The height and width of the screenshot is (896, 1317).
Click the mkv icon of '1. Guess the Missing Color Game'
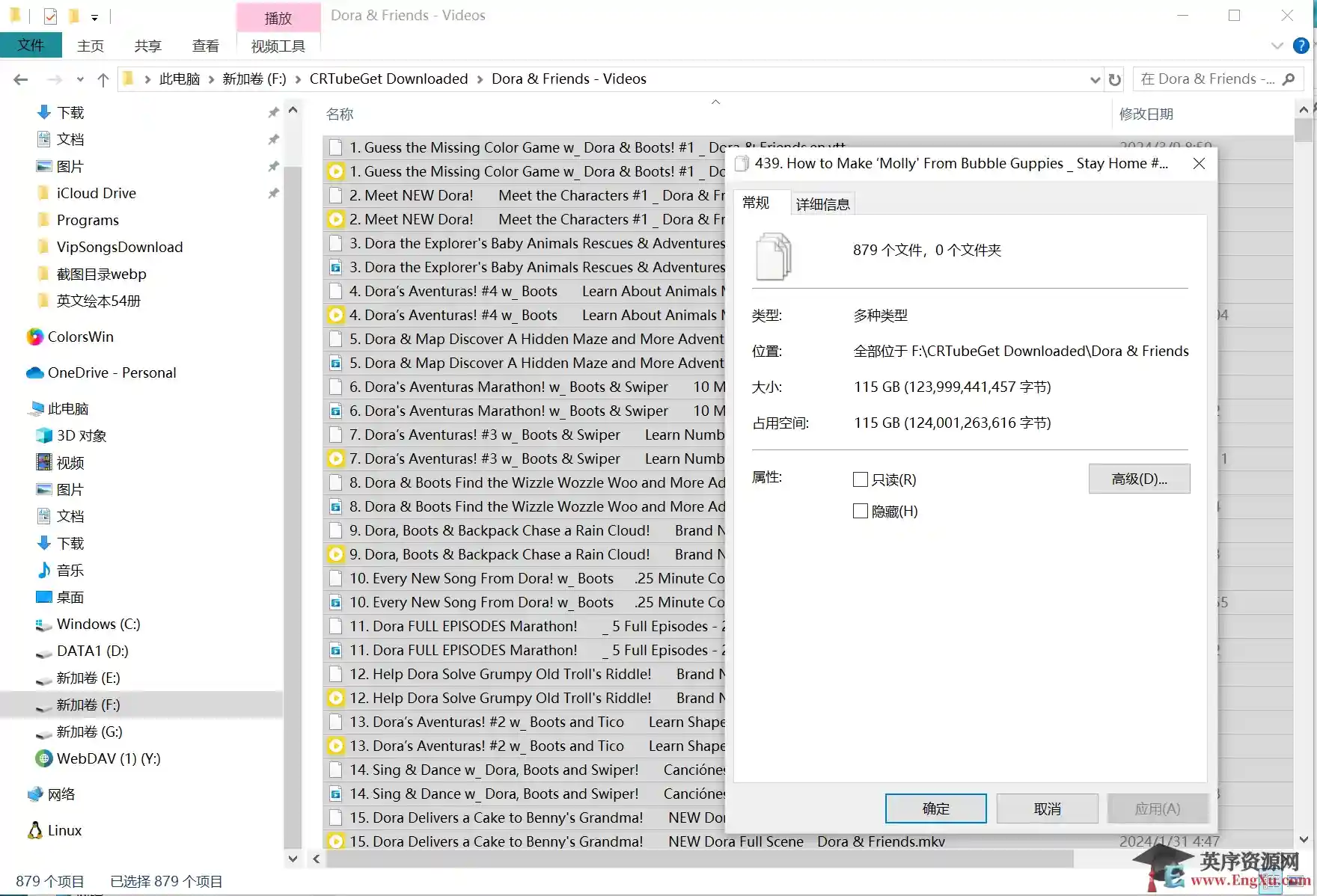[x=336, y=171]
